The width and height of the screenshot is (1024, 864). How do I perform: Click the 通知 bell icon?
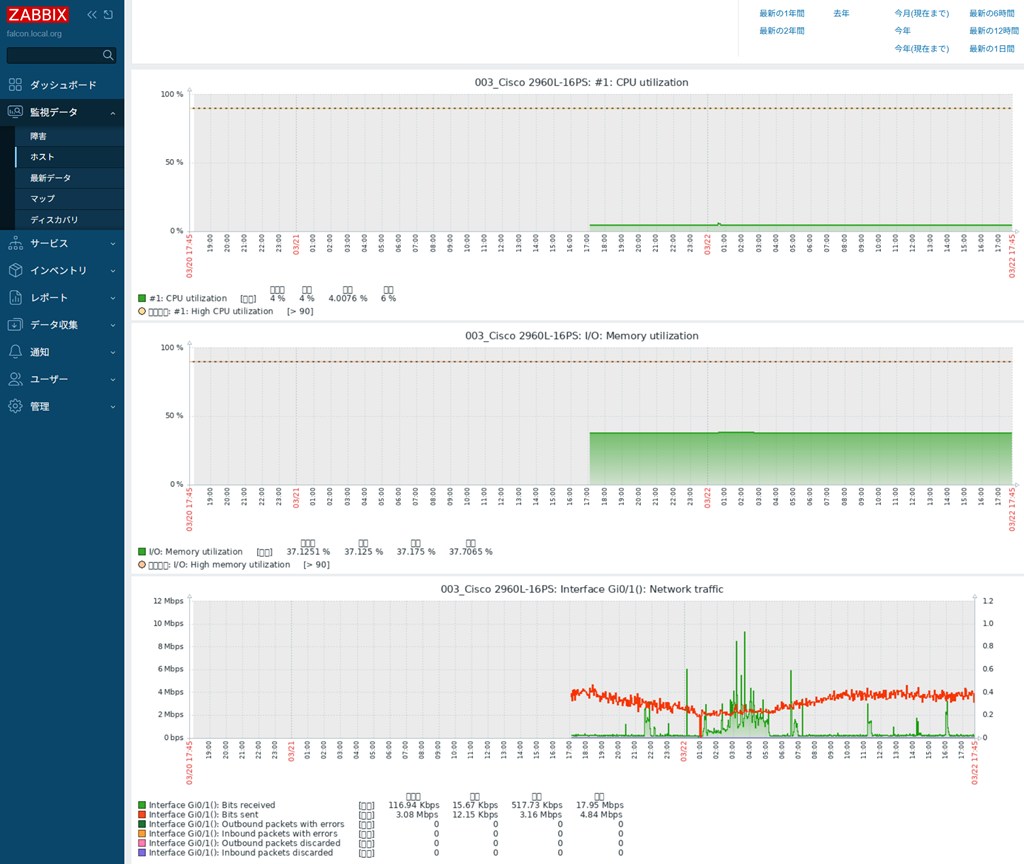pos(15,352)
